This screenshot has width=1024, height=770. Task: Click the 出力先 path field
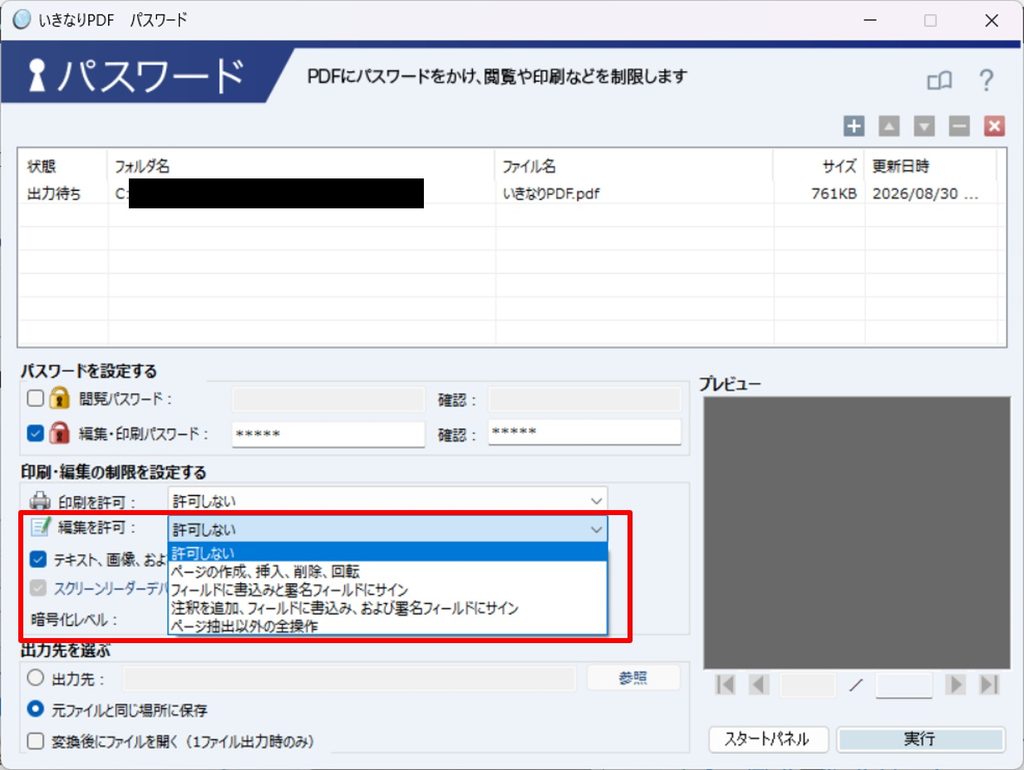(349, 679)
